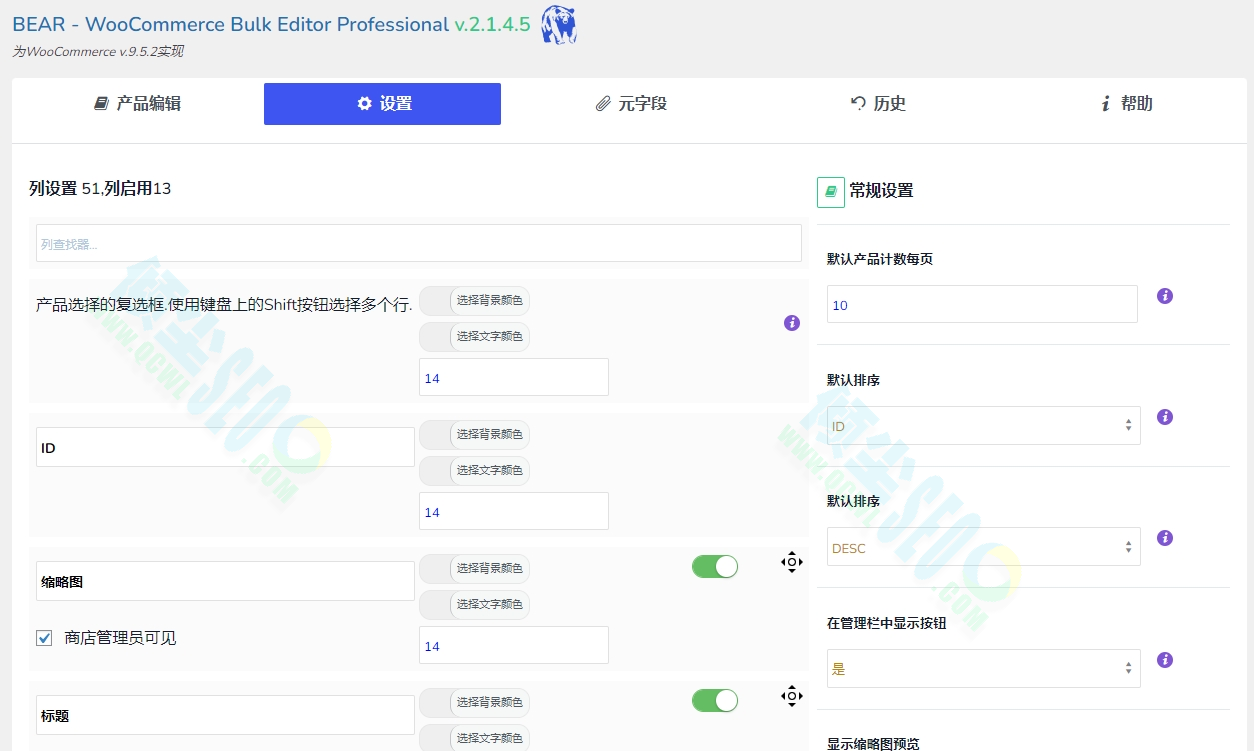The width and height of the screenshot is (1254, 751).
Task: Open the 元字段 tab
Action: point(630,104)
